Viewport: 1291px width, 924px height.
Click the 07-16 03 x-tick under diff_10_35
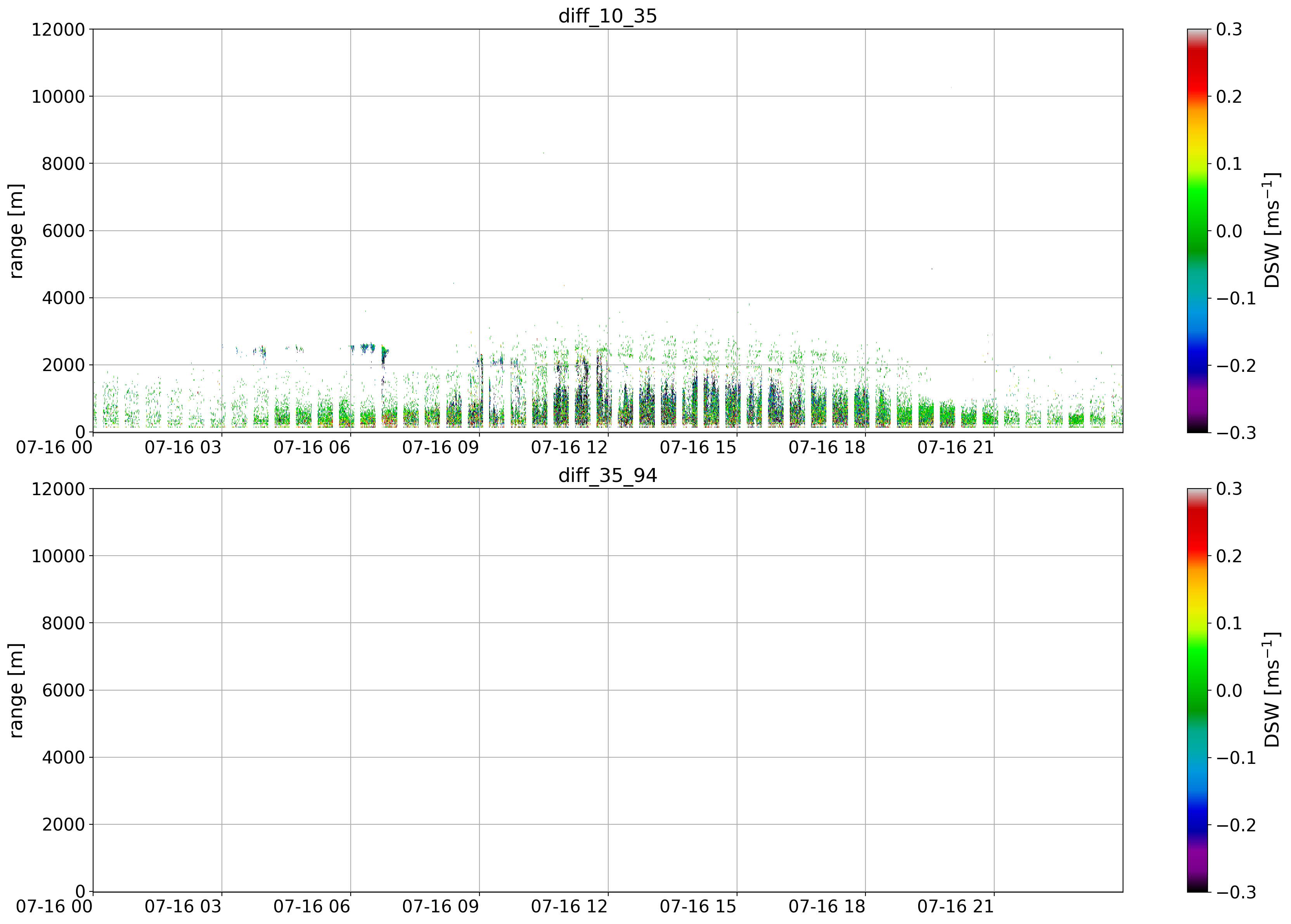coord(183,448)
